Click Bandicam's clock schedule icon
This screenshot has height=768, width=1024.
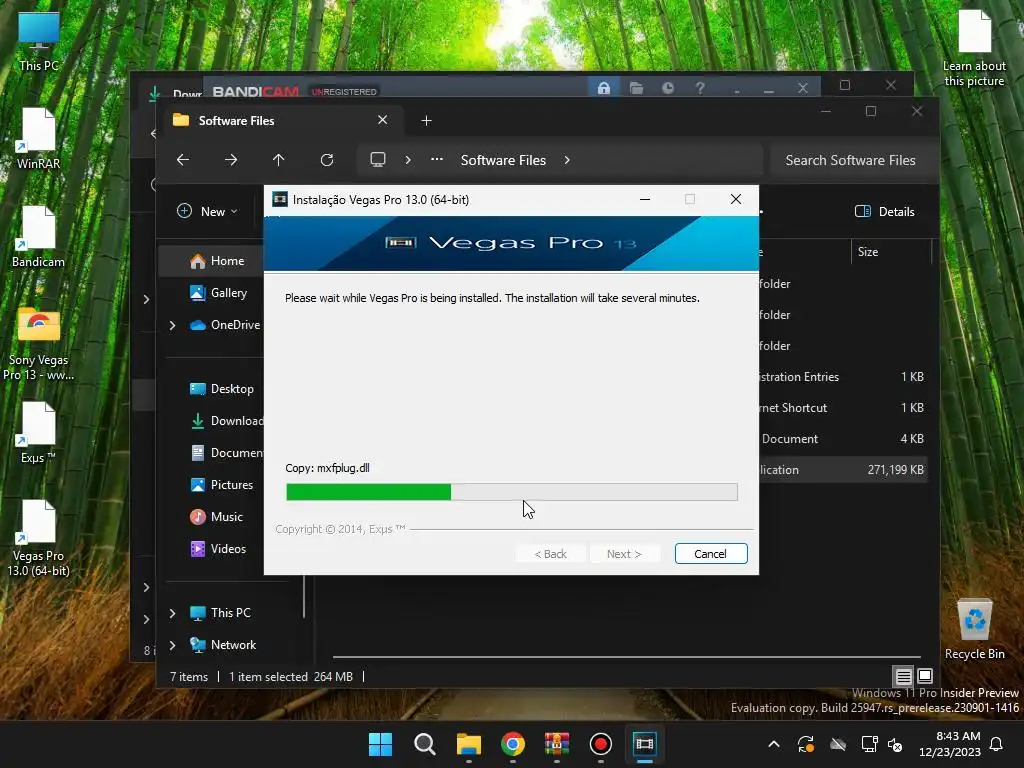tap(668, 88)
